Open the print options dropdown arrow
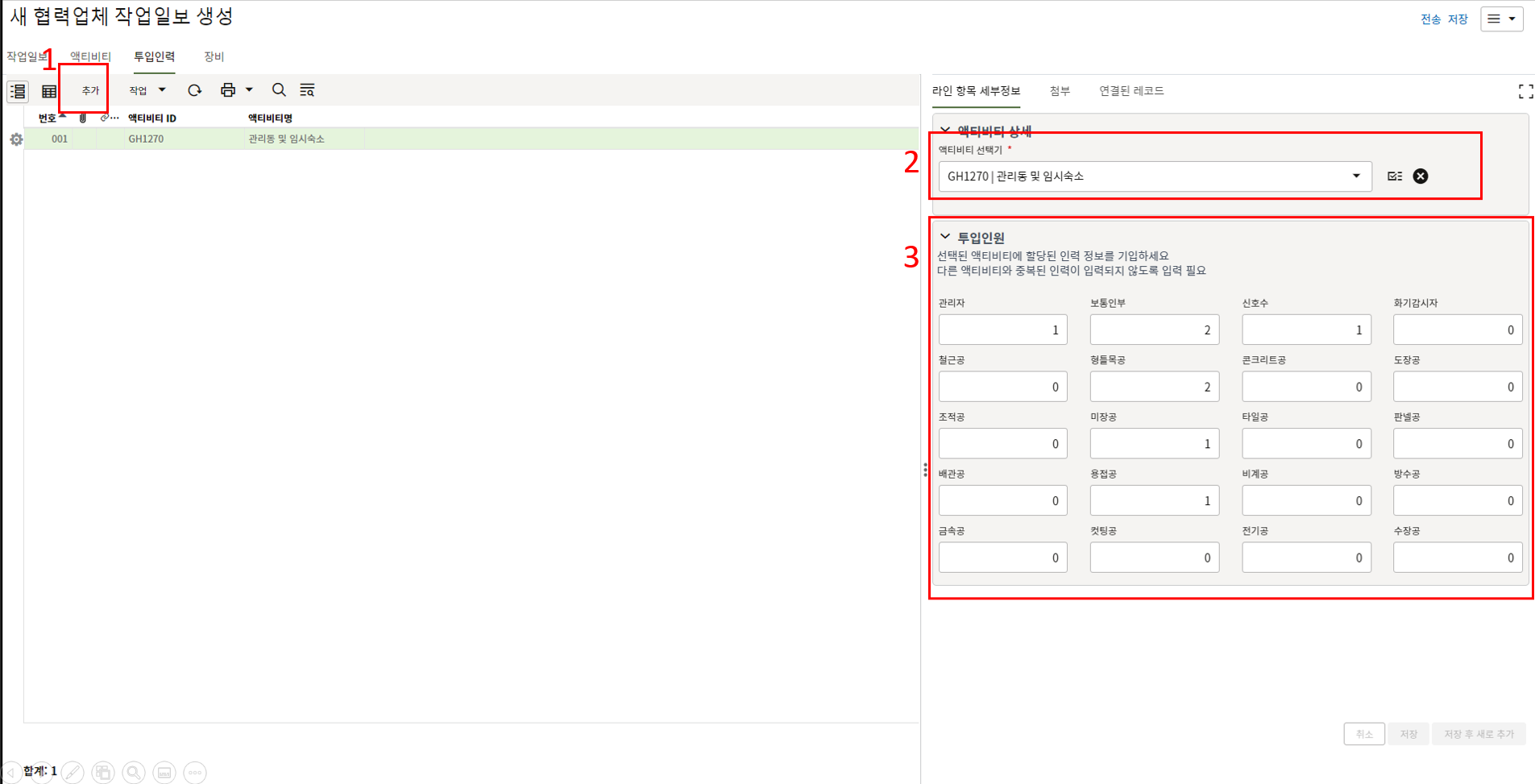Screen dimensions: 1535x784 250,90
